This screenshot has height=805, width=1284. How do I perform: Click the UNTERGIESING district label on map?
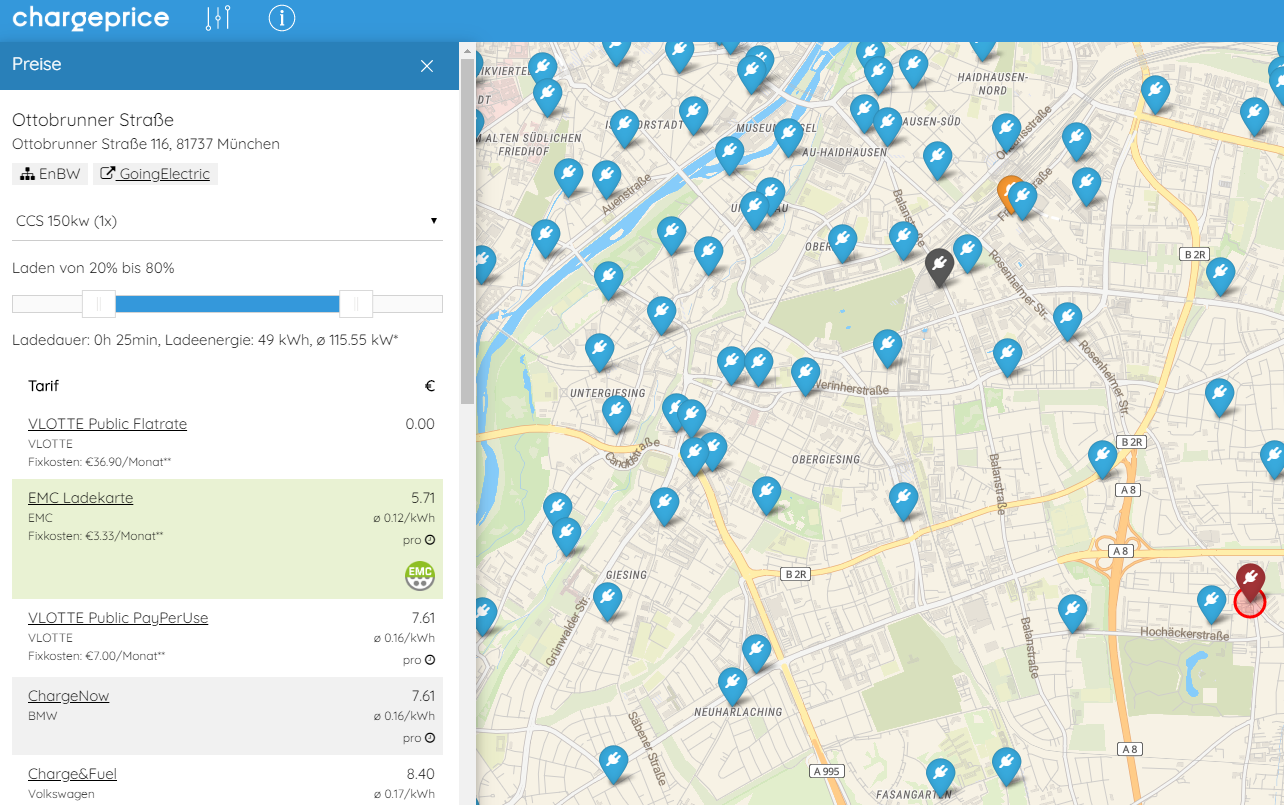click(608, 393)
